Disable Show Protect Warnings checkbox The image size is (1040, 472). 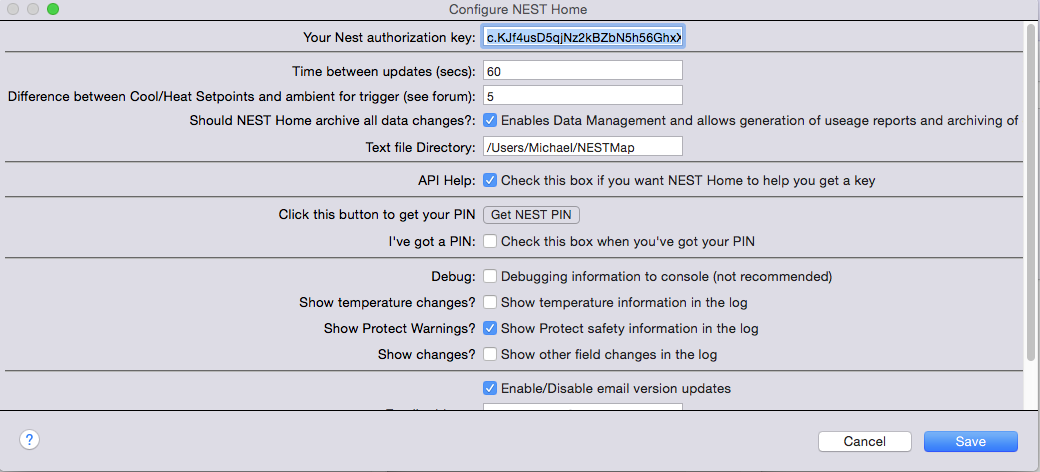[489, 328]
